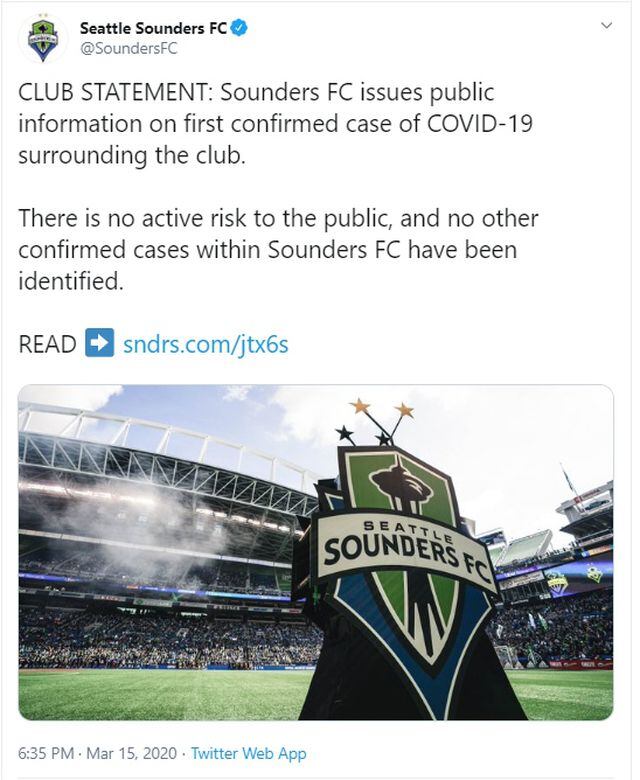
Task: Click the green grass field in the photo
Action: pos(150,693)
